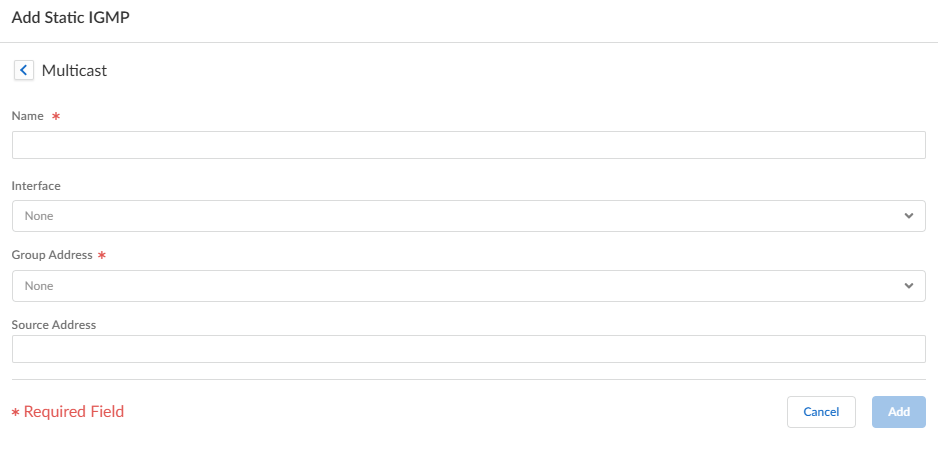The width and height of the screenshot is (938, 456).
Task: Click the Name field label
Action: tap(28, 116)
